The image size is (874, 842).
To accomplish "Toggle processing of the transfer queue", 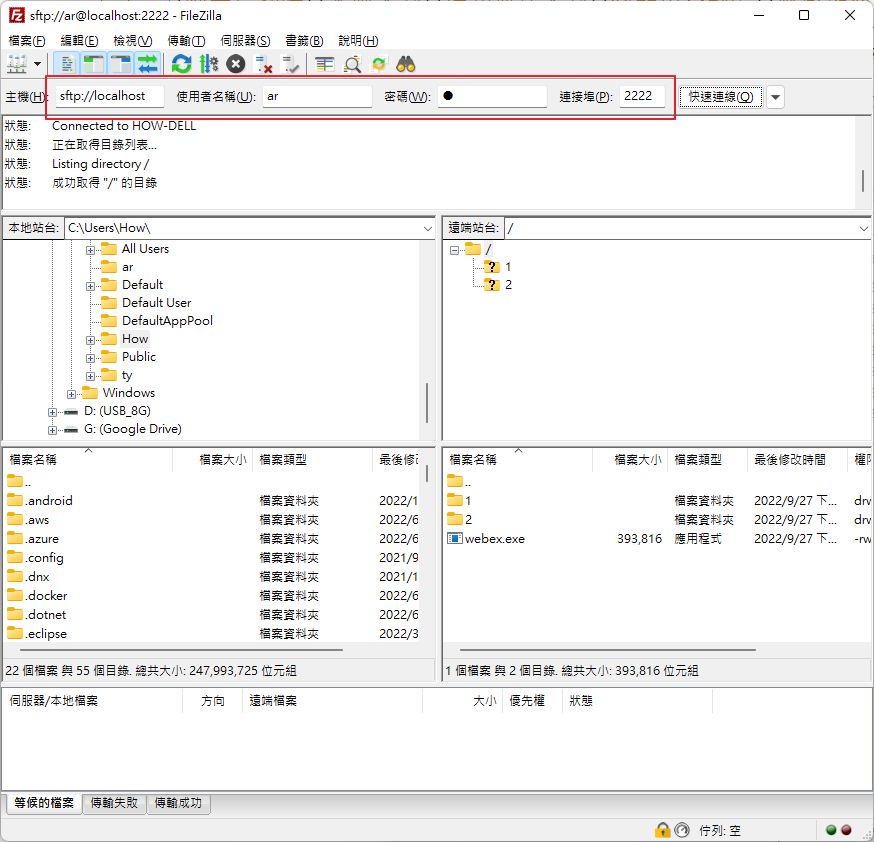I will [208, 65].
